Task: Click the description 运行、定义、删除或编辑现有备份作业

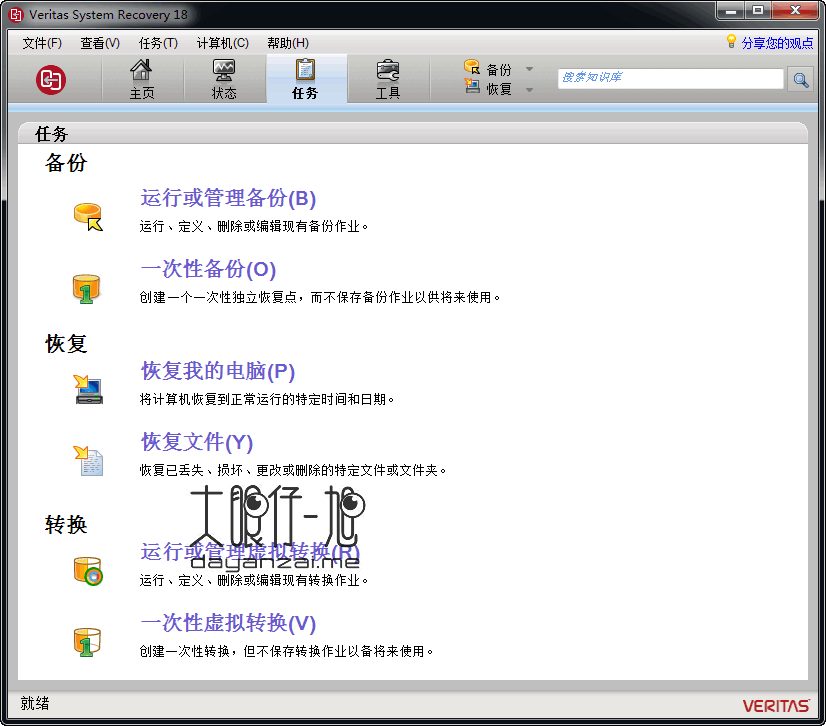Action: pos(253,227)
